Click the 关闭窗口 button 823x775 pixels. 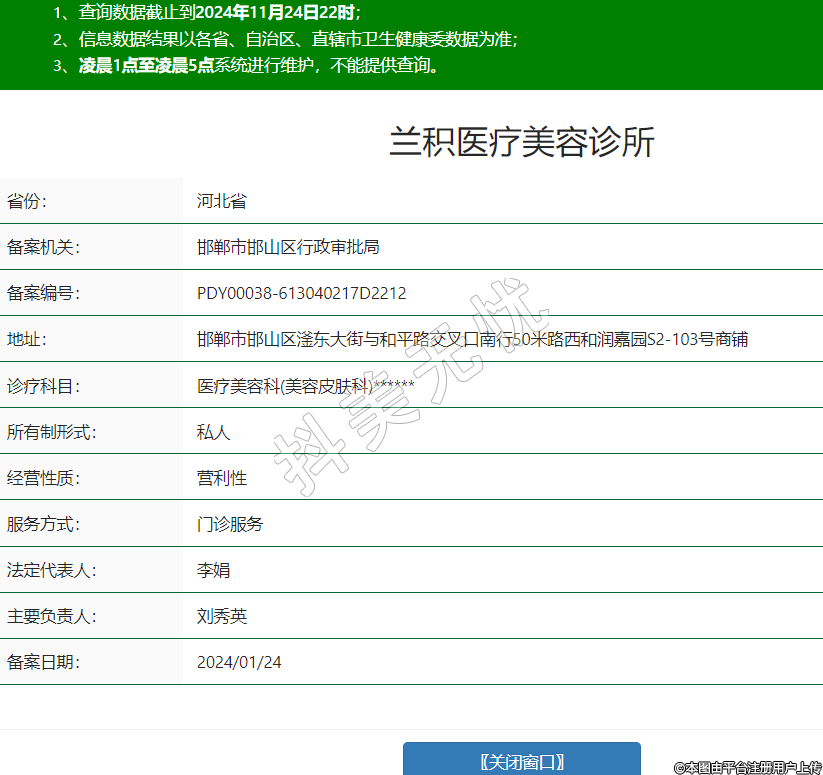click(x=521, y=761)
